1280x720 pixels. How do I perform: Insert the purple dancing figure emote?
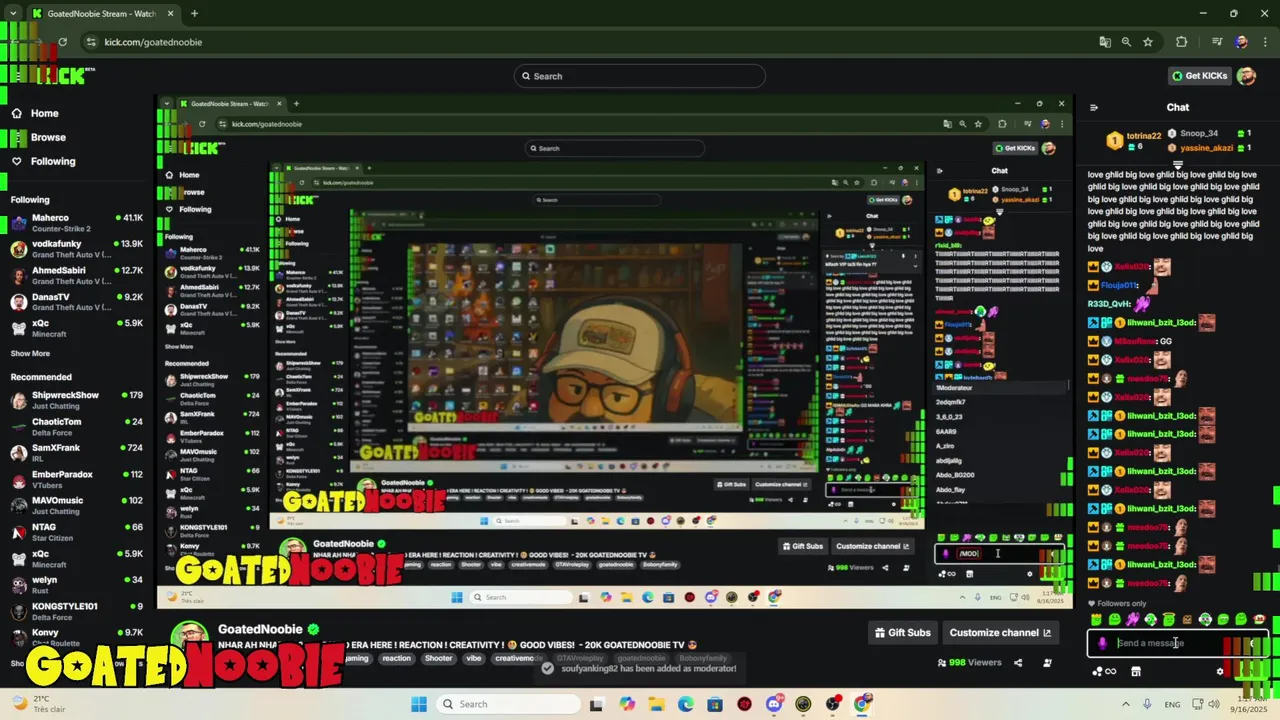point(1133,620)
